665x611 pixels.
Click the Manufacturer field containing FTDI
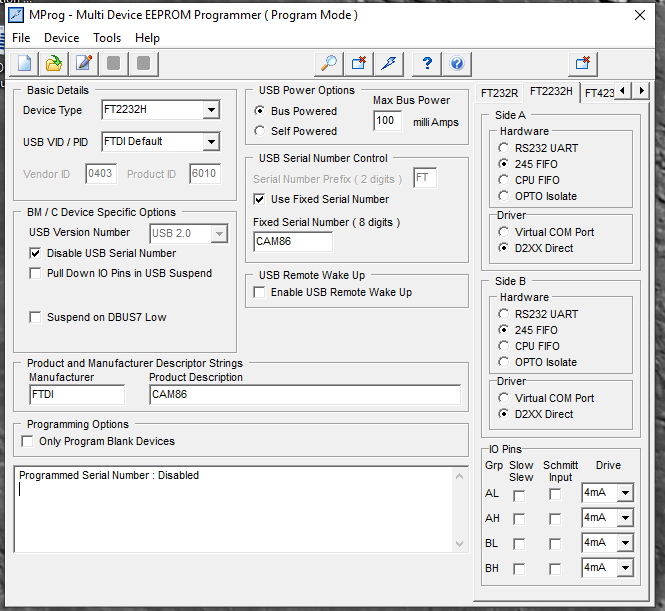coord(77,395)
